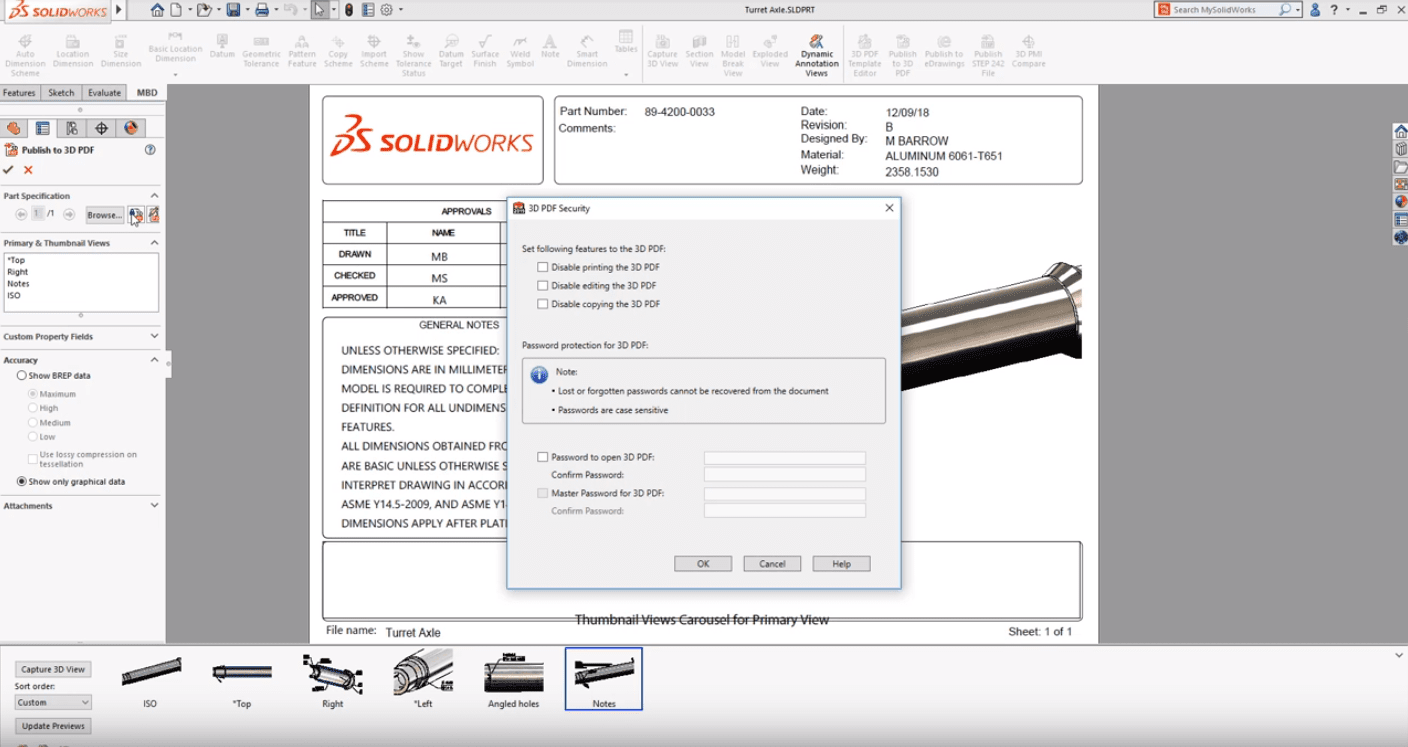Click the user login icon in the title bar
The image size is (1408, 747).
tap(1315, 10)
